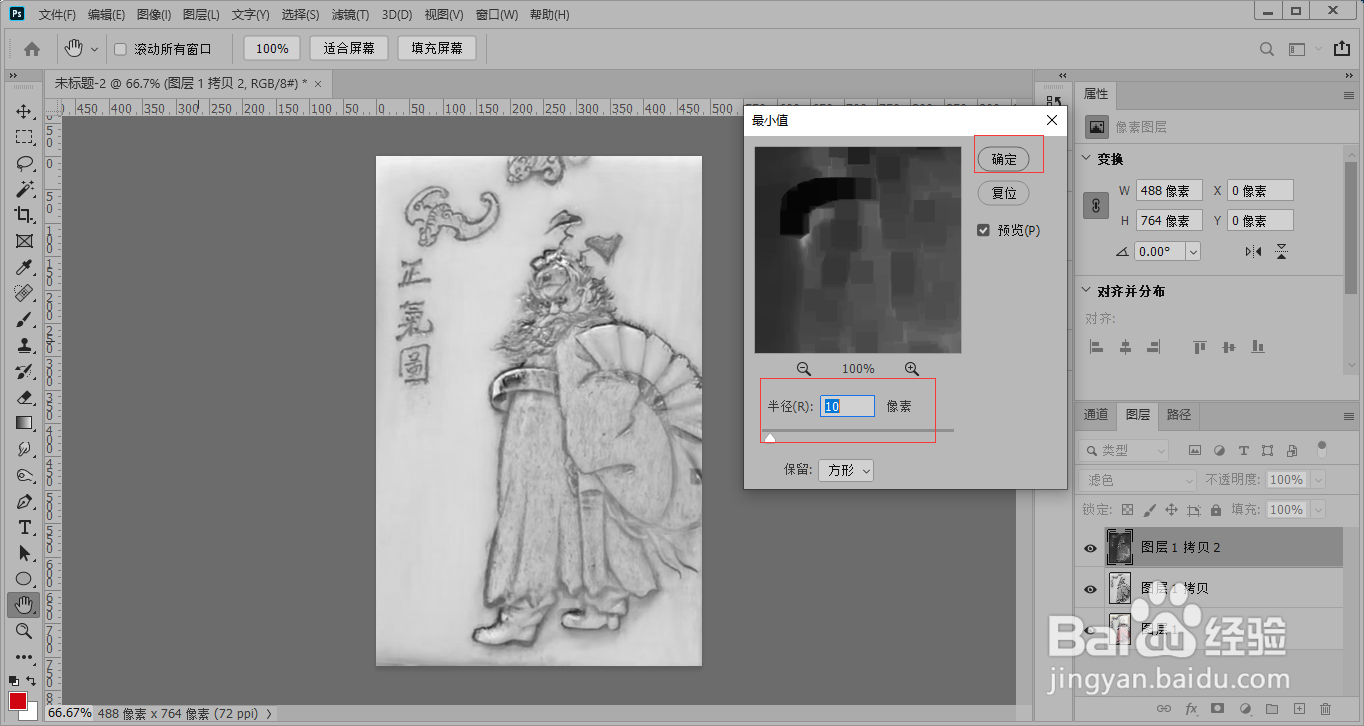Toggle lock position icon

click(x=1171, y=510)
